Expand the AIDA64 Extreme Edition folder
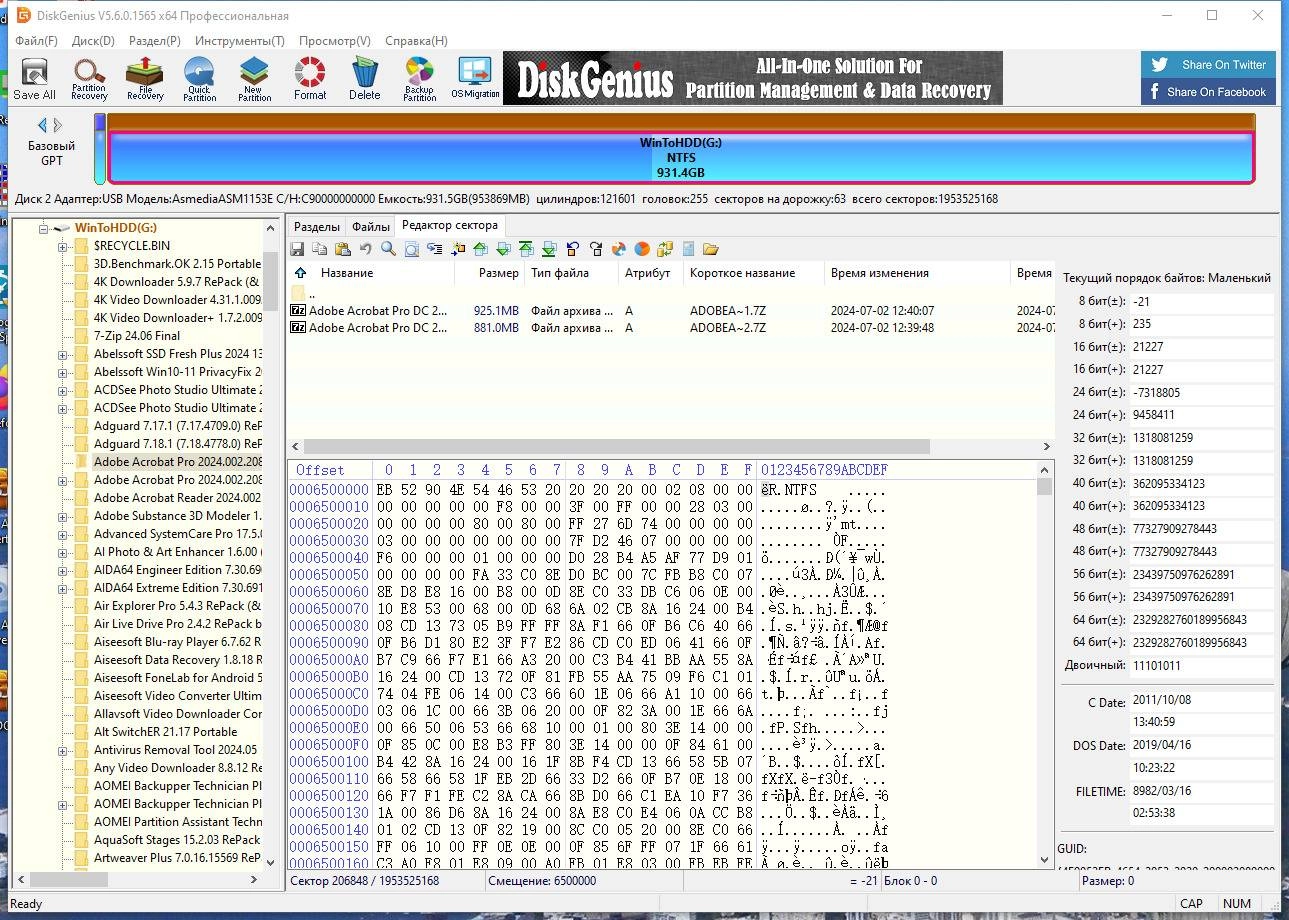1289x920 pixels. (x=63, y=587)
